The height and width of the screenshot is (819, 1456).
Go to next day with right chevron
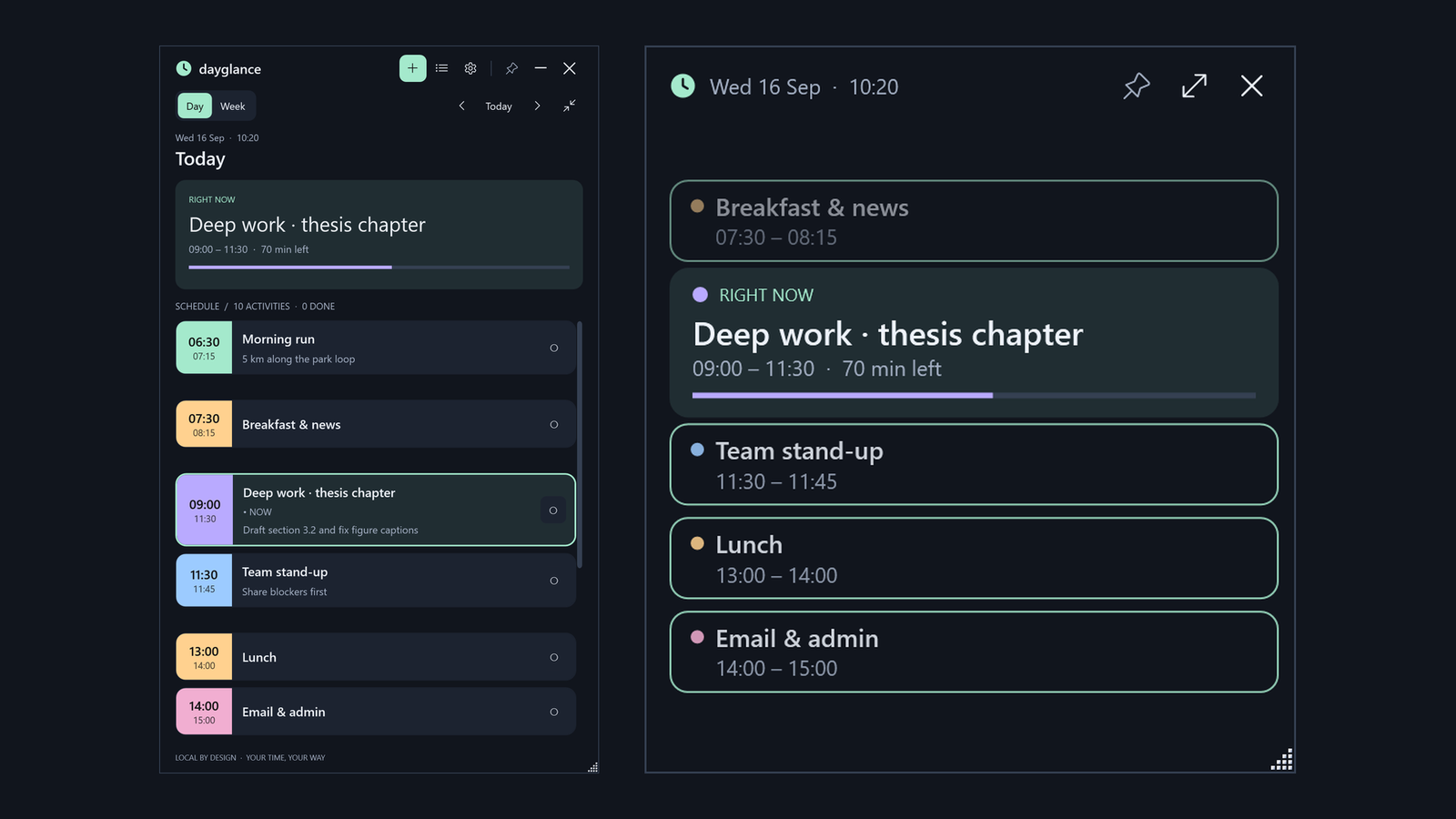537,106
